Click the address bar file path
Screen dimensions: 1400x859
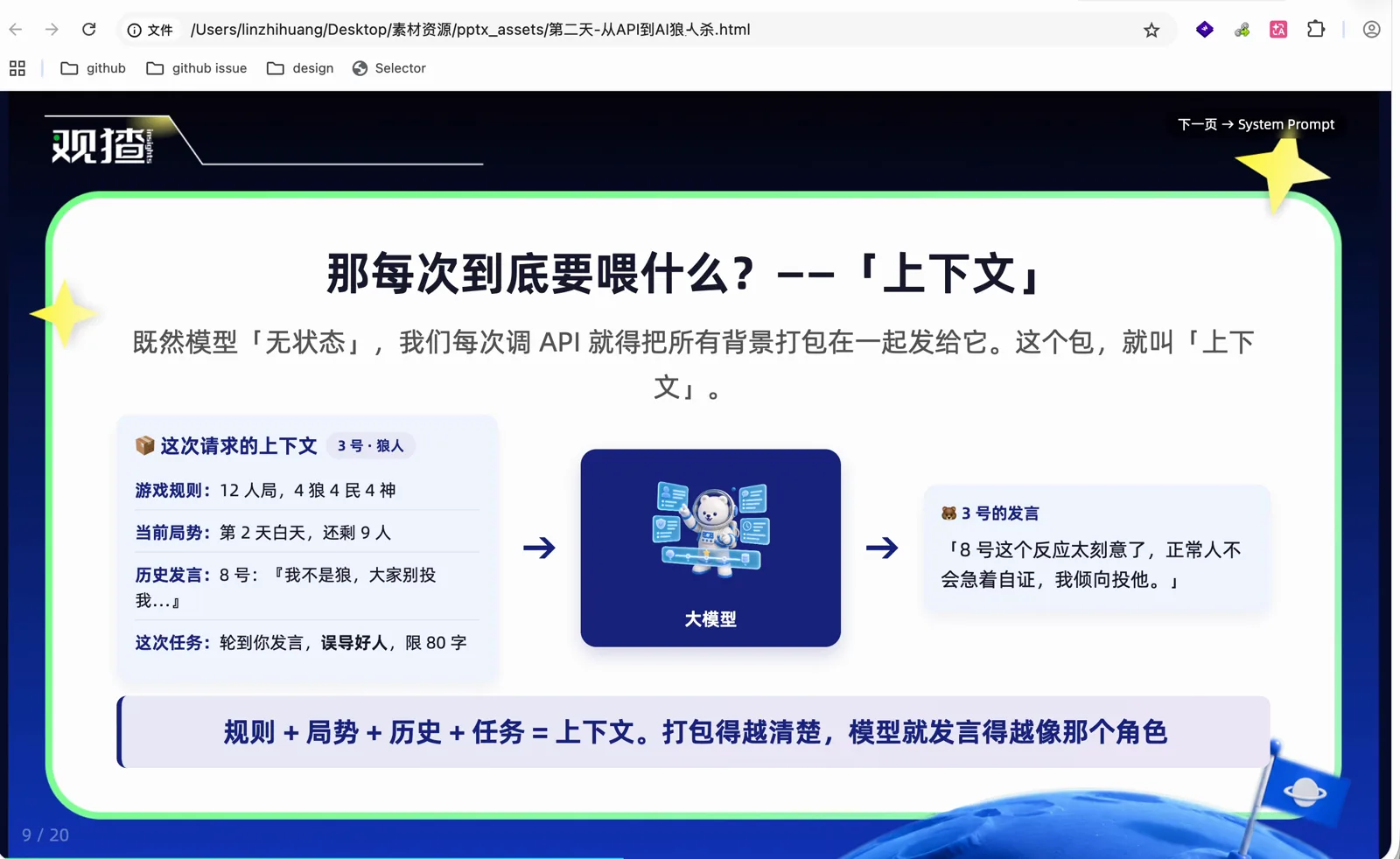[470, 30]
